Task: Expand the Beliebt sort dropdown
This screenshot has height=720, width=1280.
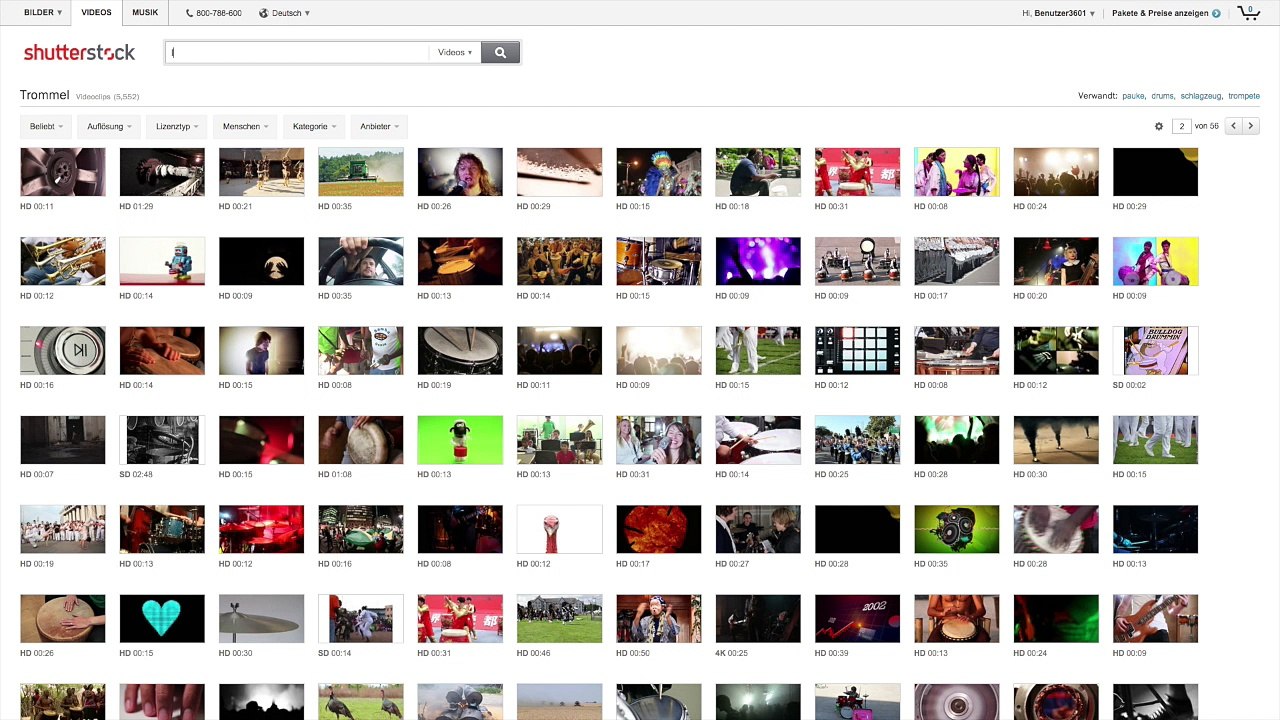Action: (46, 126)
